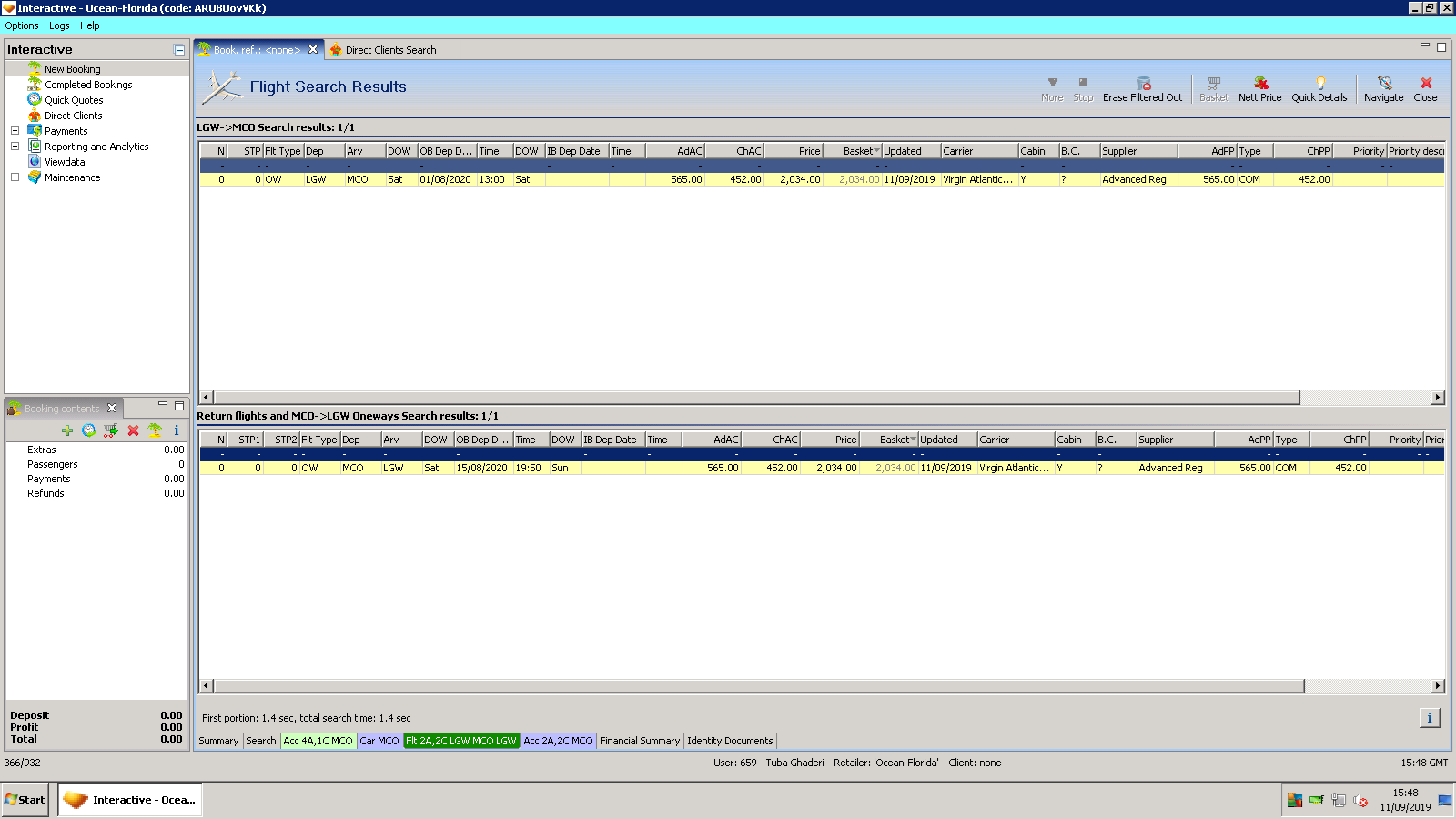Viewport: 1456px width, 819px height.
Task: Click the More toolbar button
Action: [1052, 89]
